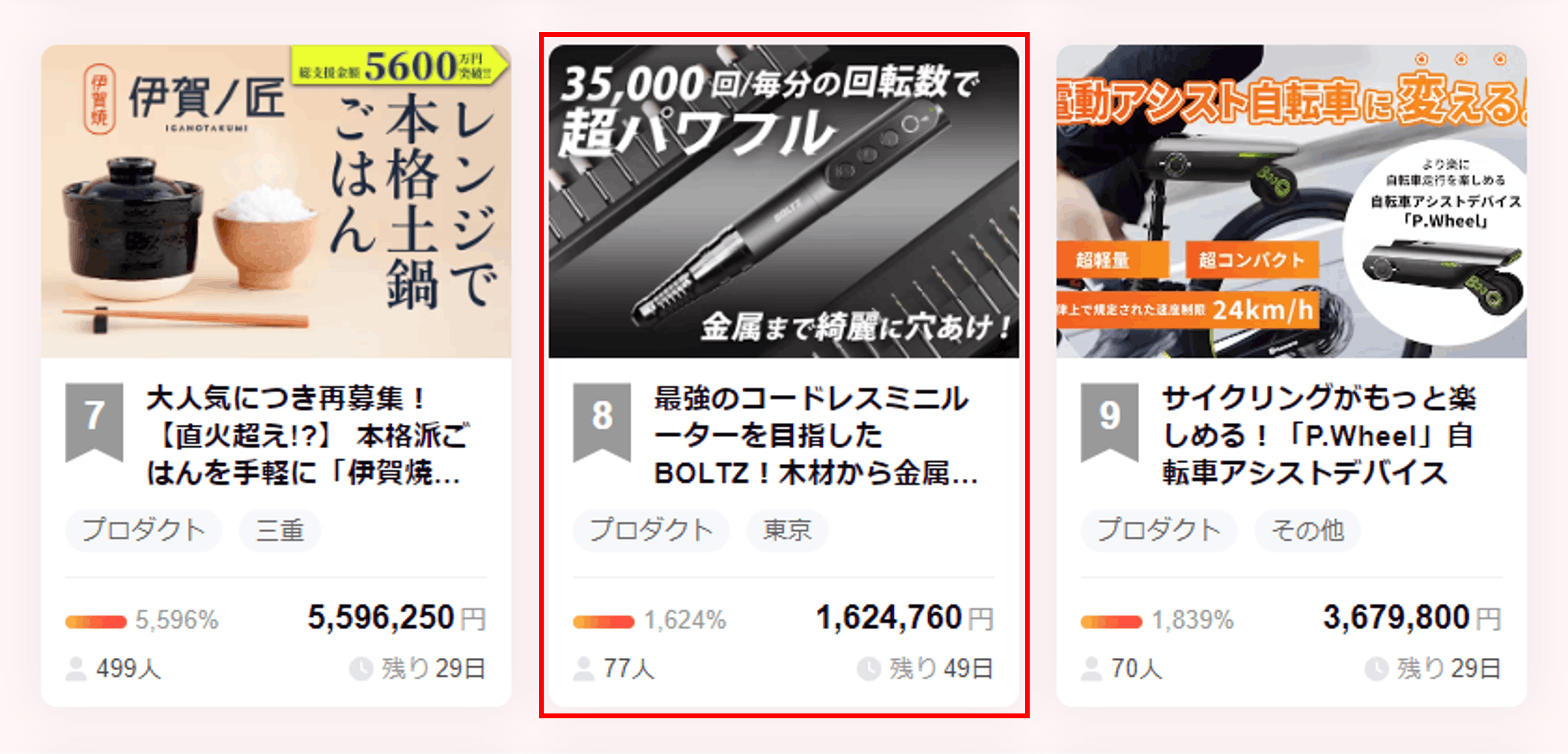The width and height of the screenshot is (1568, 754).
Task: Click supporter person icon beside 499人
Action: click(76, 669)
